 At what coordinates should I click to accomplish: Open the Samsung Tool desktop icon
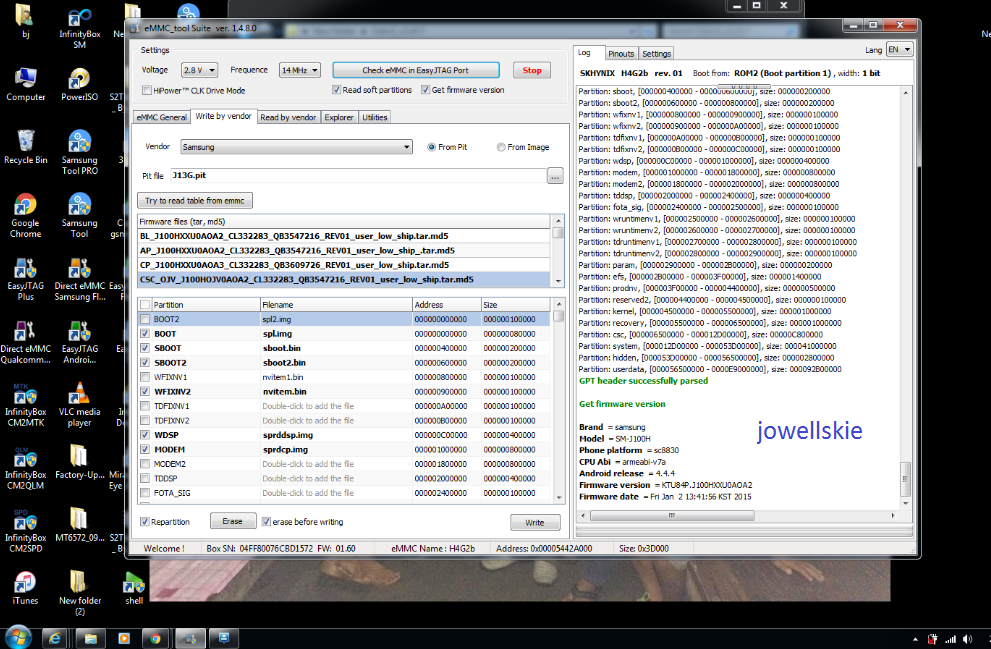[80, 215]
